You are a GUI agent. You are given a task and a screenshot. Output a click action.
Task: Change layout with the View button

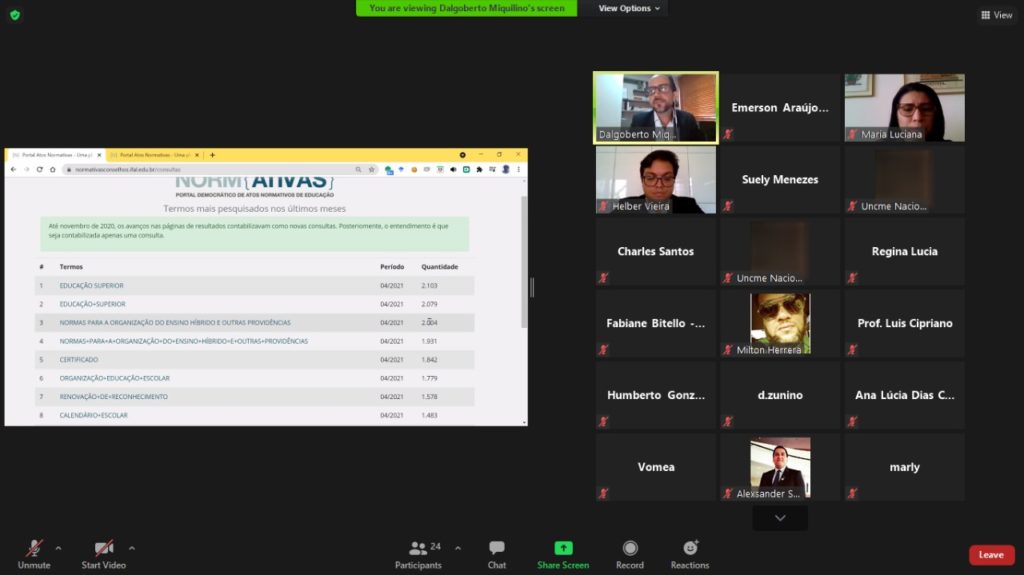(997, 15)
